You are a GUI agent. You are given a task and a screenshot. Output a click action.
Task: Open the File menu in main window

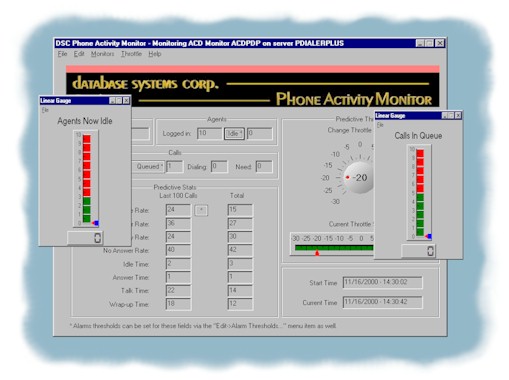coord(62,54)
